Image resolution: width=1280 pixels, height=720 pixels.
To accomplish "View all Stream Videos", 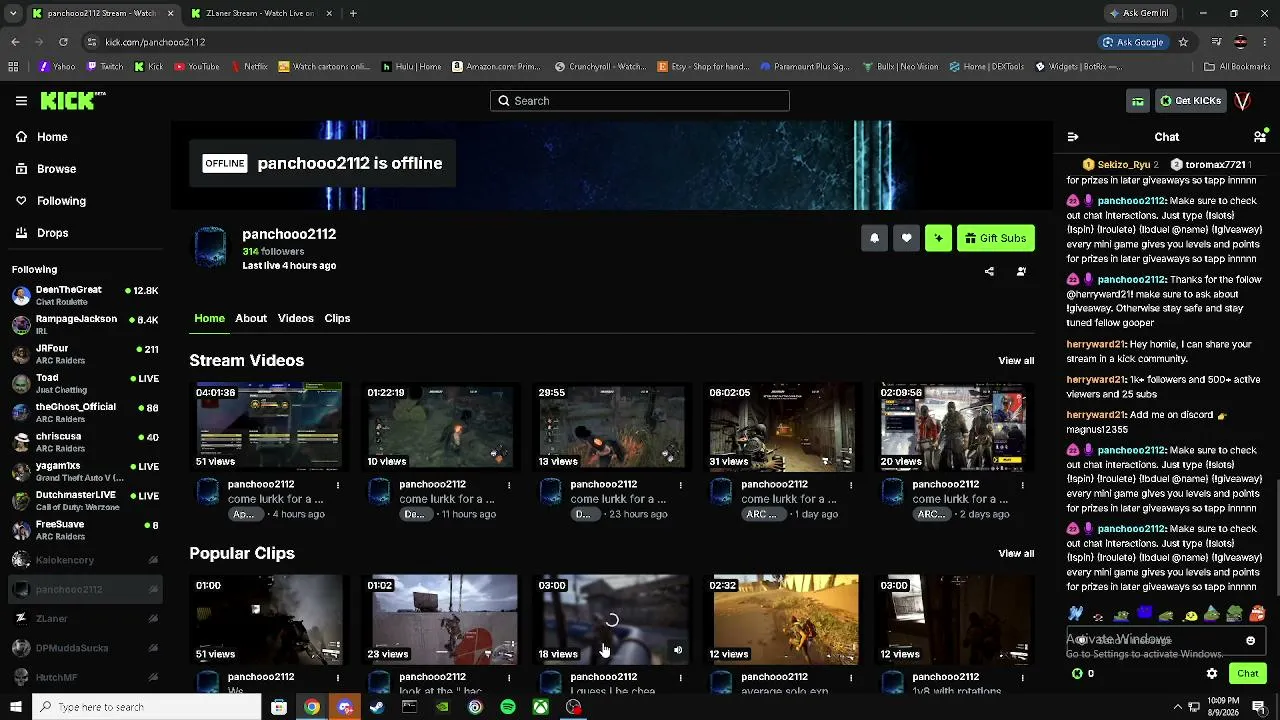I will tap(1016, 361).
